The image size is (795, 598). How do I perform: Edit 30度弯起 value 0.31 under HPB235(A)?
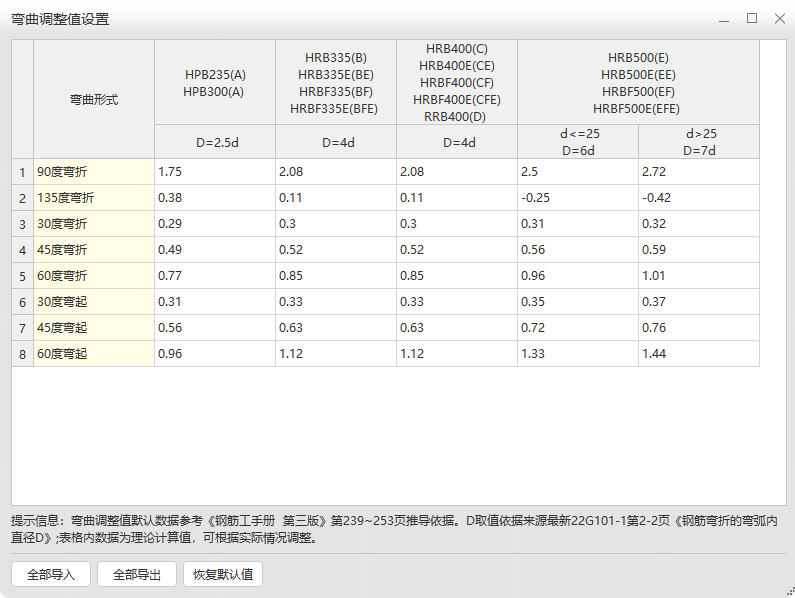(x=215, y=302)
